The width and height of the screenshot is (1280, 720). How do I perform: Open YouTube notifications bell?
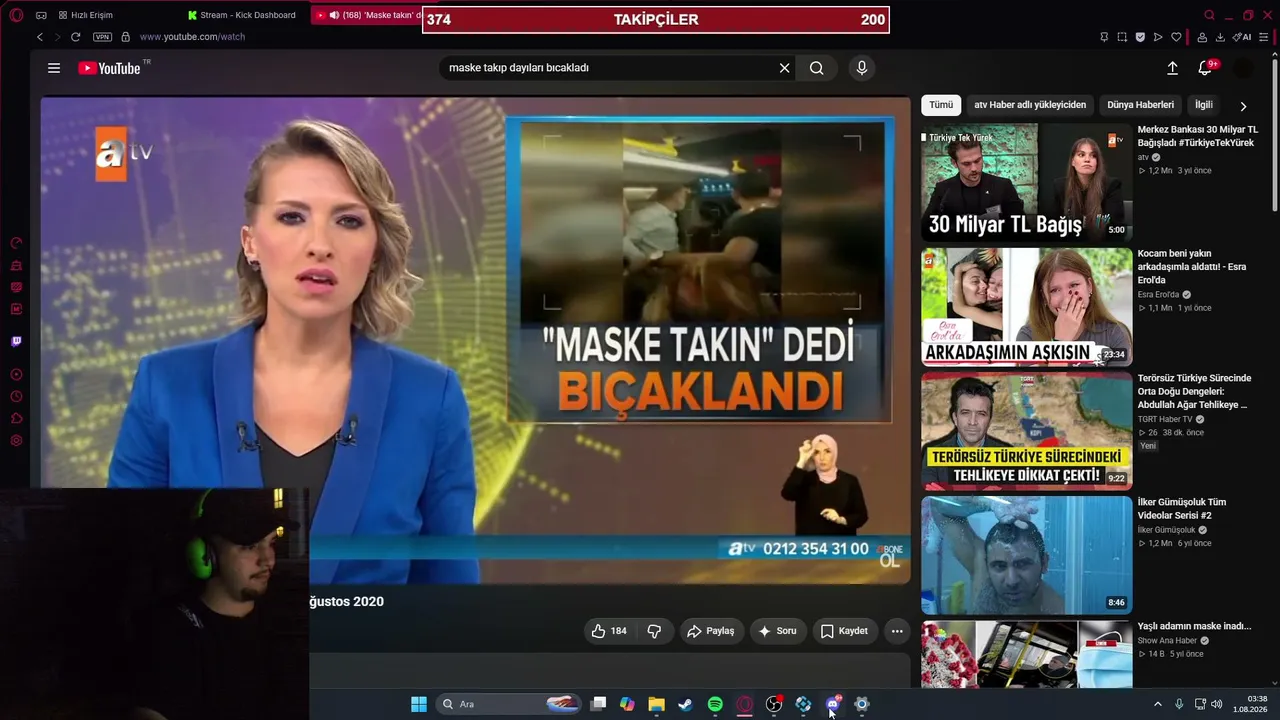click(x=1206, y=68)
